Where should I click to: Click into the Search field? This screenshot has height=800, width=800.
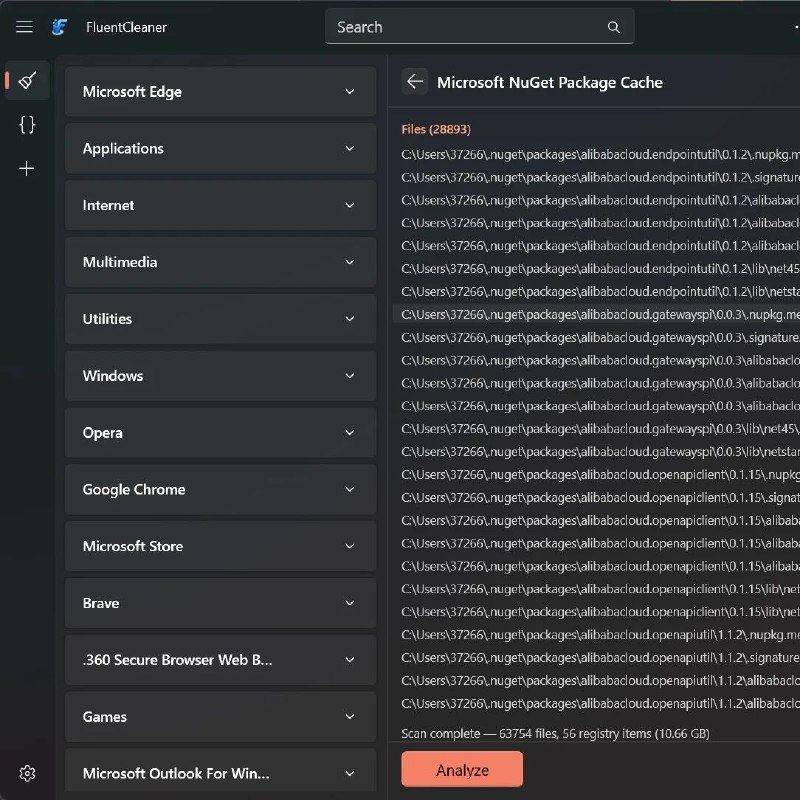479,27
